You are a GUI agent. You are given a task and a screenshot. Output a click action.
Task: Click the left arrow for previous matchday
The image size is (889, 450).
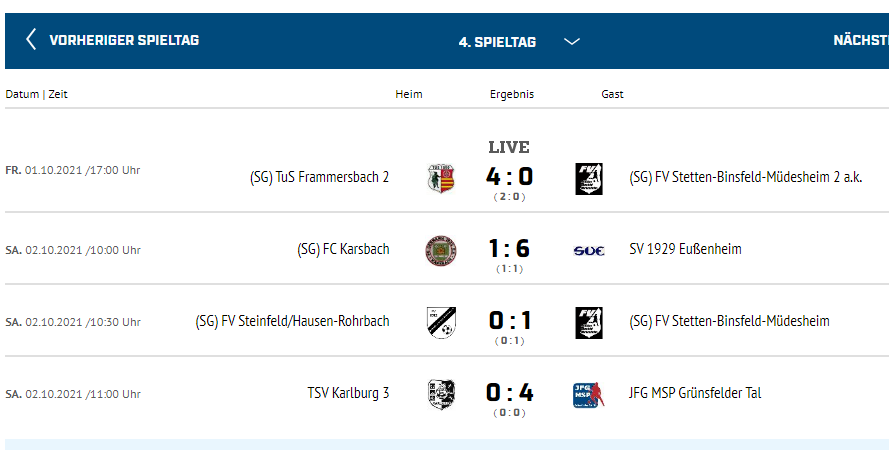[x=31, y=40]
